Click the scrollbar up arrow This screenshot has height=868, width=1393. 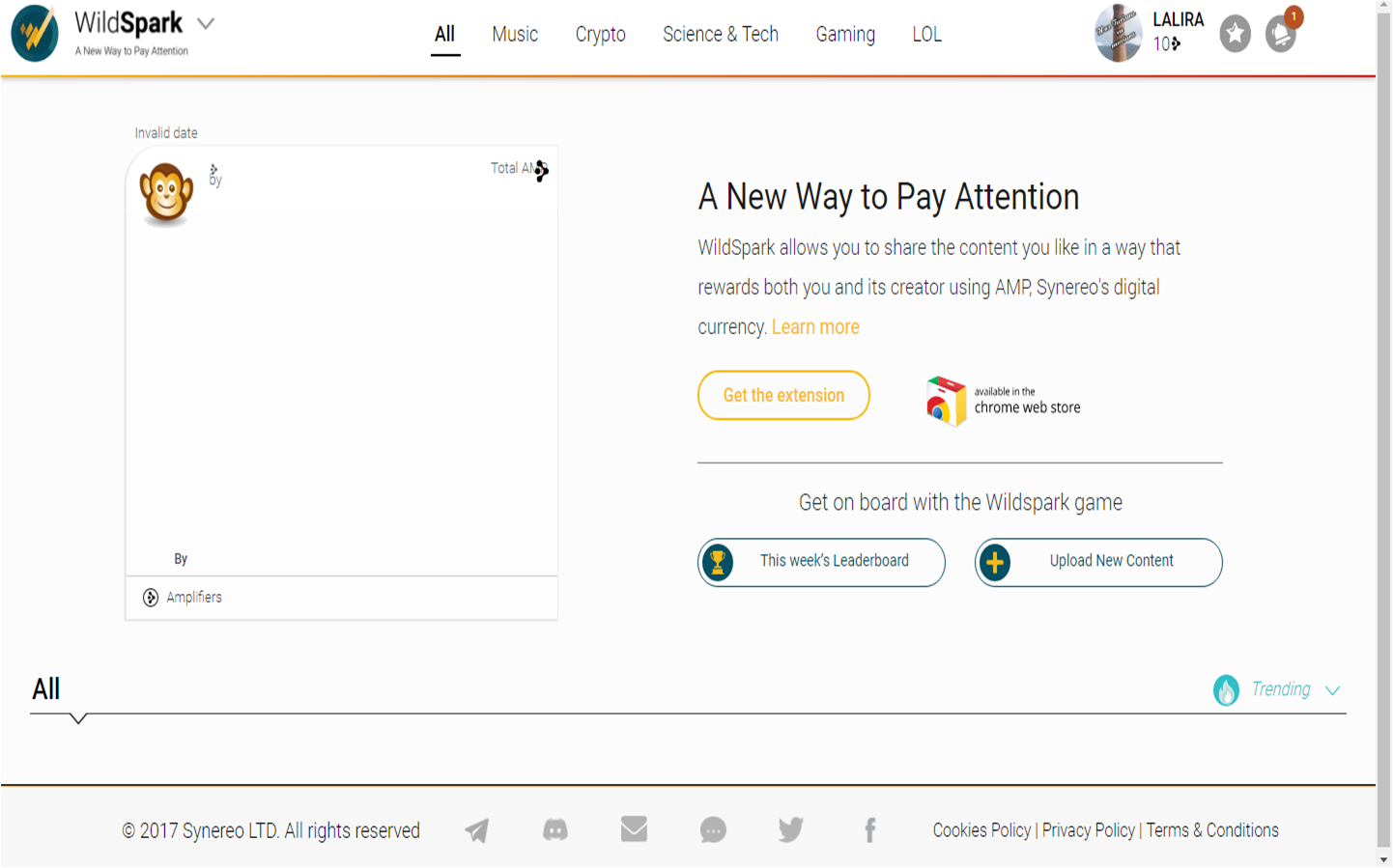tap(1384, 7)
